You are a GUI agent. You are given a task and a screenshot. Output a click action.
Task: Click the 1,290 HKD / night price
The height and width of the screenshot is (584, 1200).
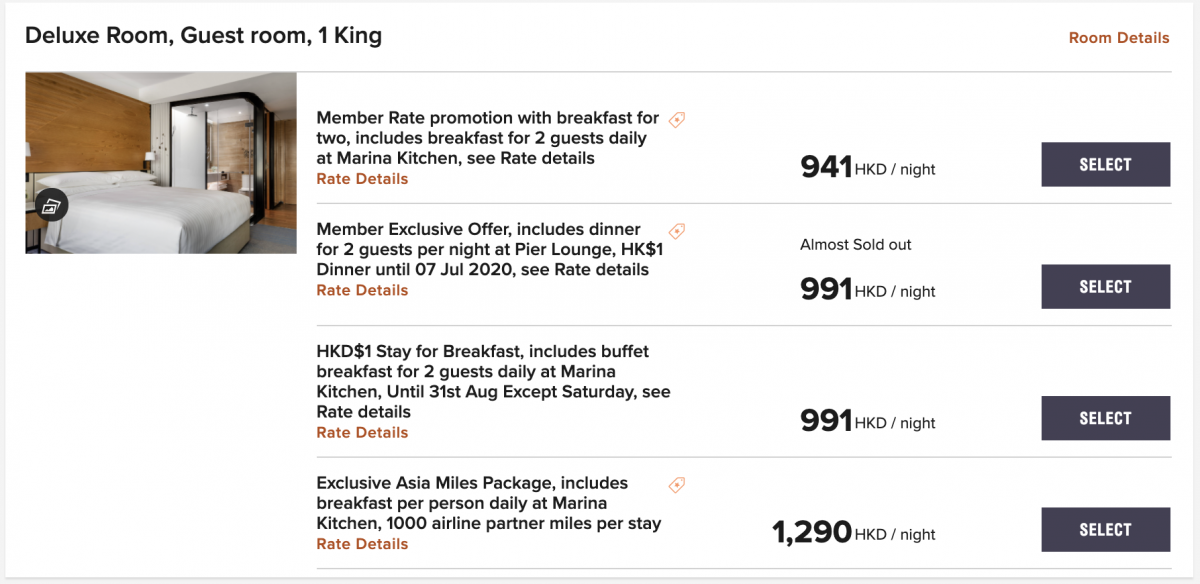pos(854,532)
